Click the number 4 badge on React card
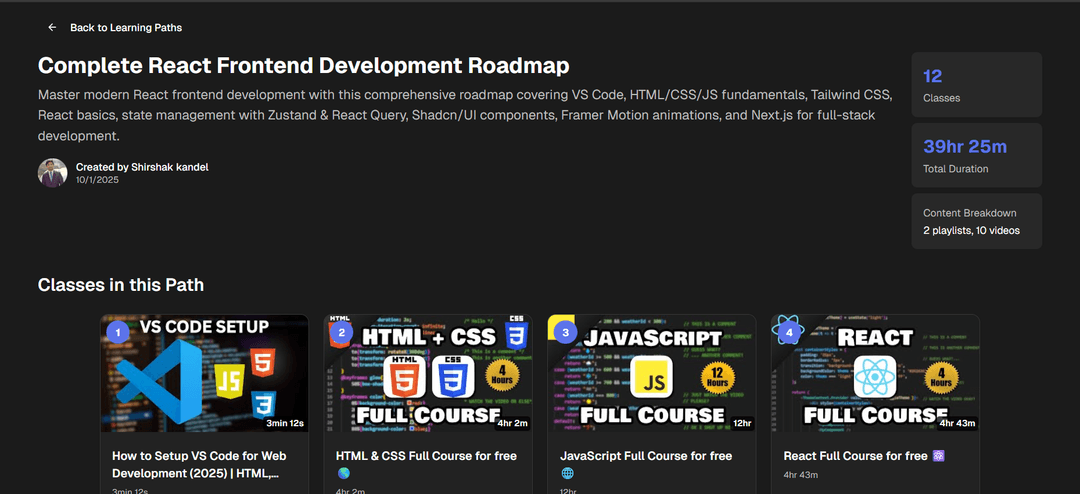 click(x=789, y=332)
